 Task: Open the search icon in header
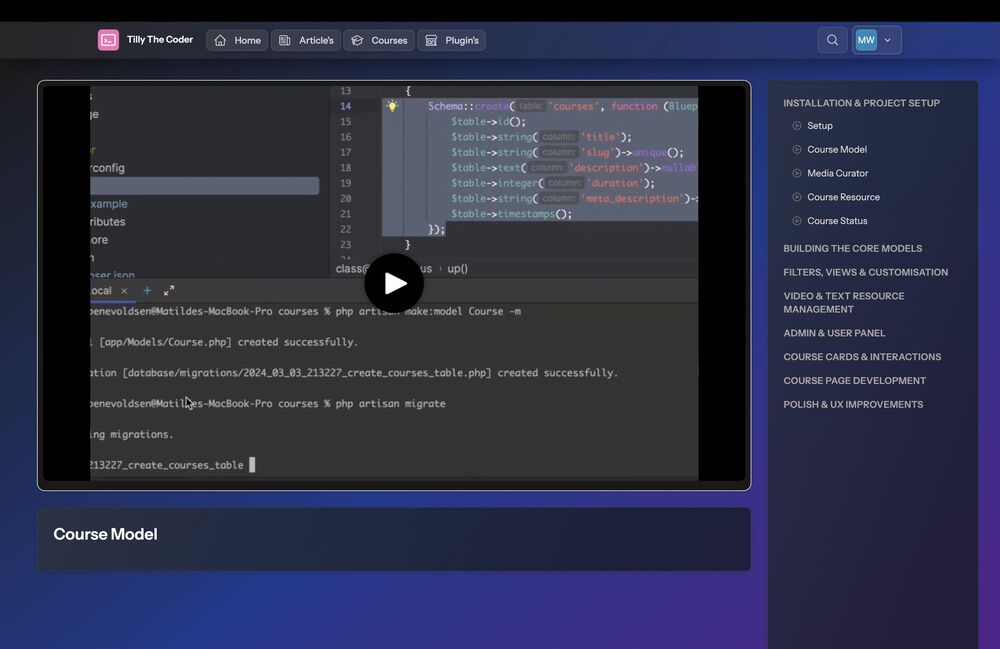(832, 40)
